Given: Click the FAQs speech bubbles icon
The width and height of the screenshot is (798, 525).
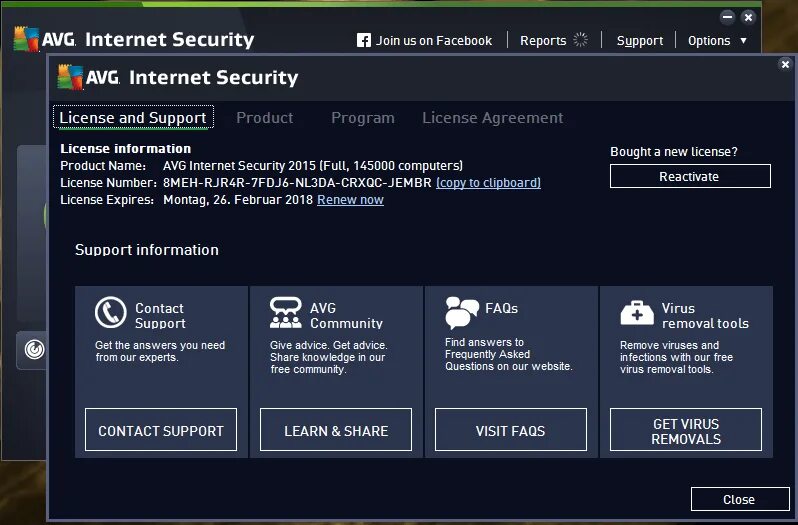Looking at the screenshot, I should [x=462, y=312].
